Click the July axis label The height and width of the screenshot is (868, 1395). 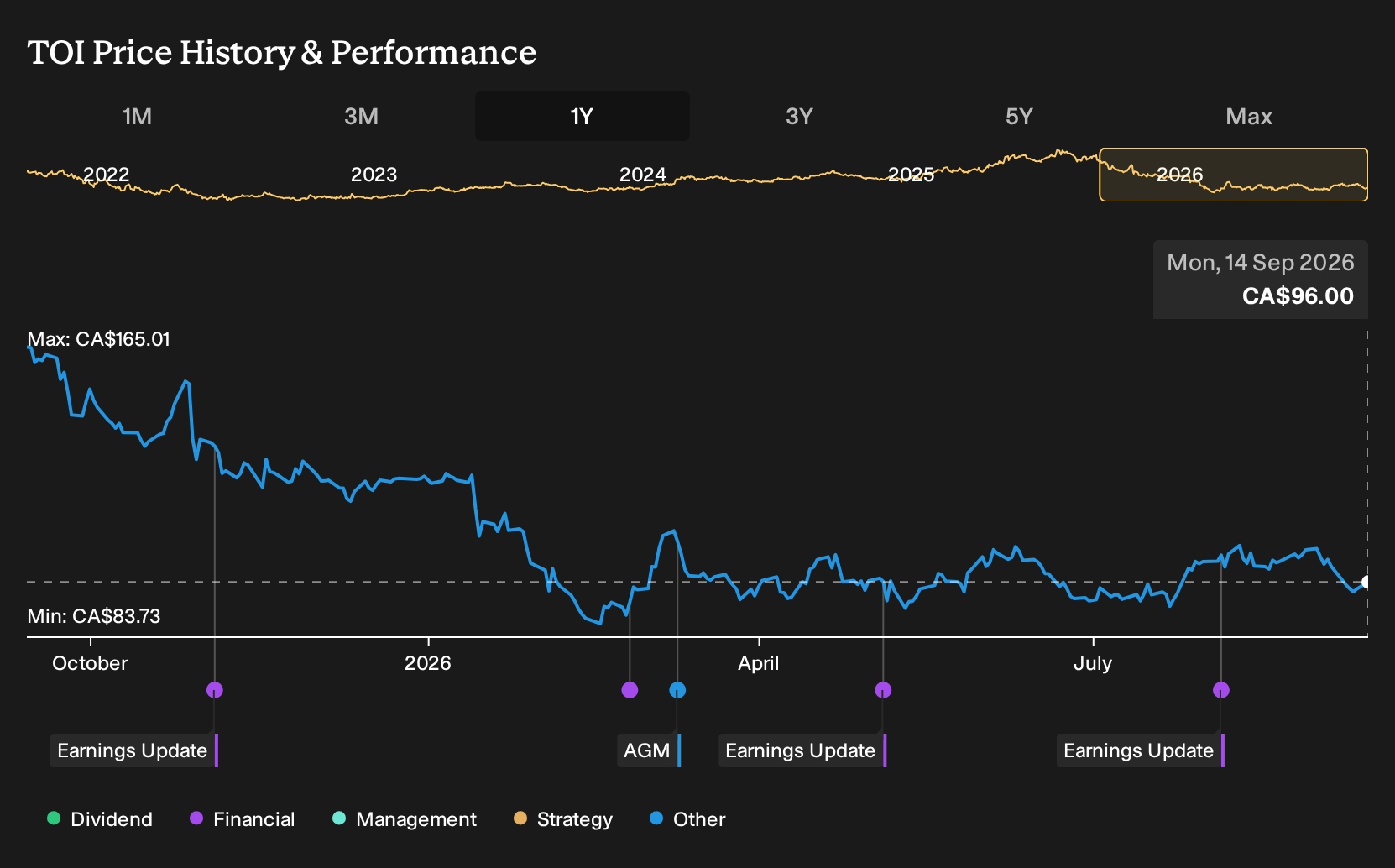pos(1093,663)
